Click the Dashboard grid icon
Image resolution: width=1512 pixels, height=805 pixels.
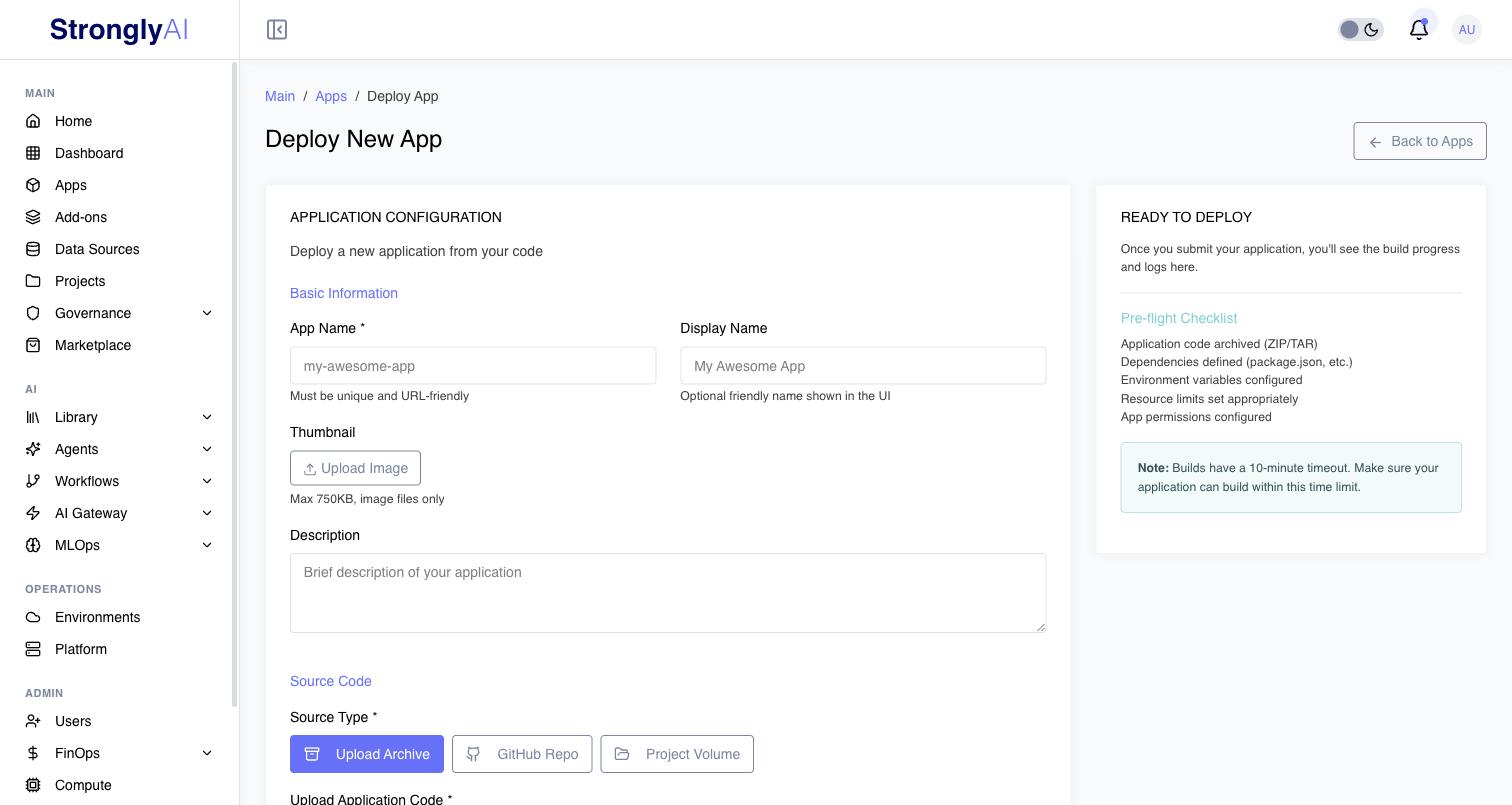pyautogui.click(x=33, y=153)
